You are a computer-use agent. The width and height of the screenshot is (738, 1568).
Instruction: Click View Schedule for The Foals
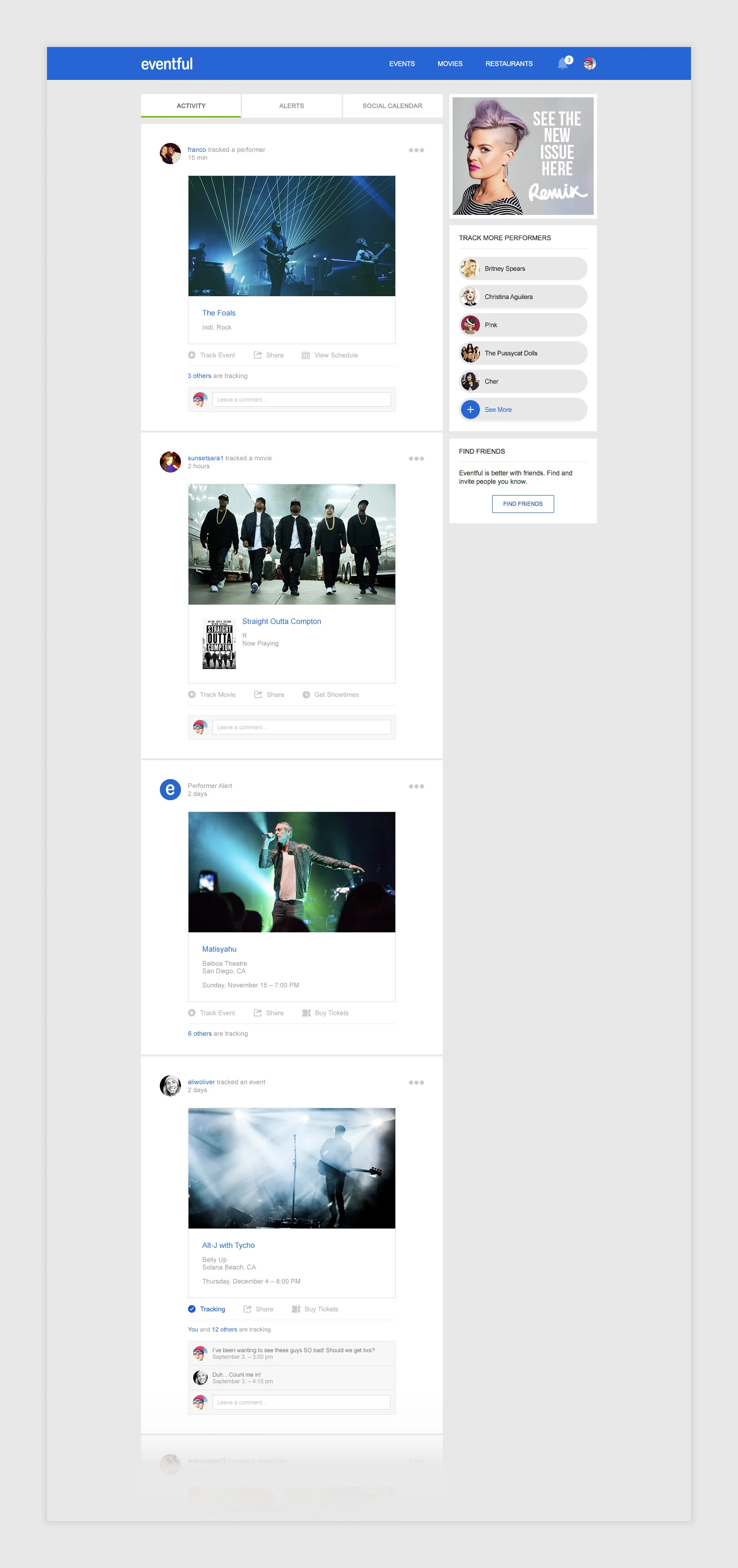330,355
